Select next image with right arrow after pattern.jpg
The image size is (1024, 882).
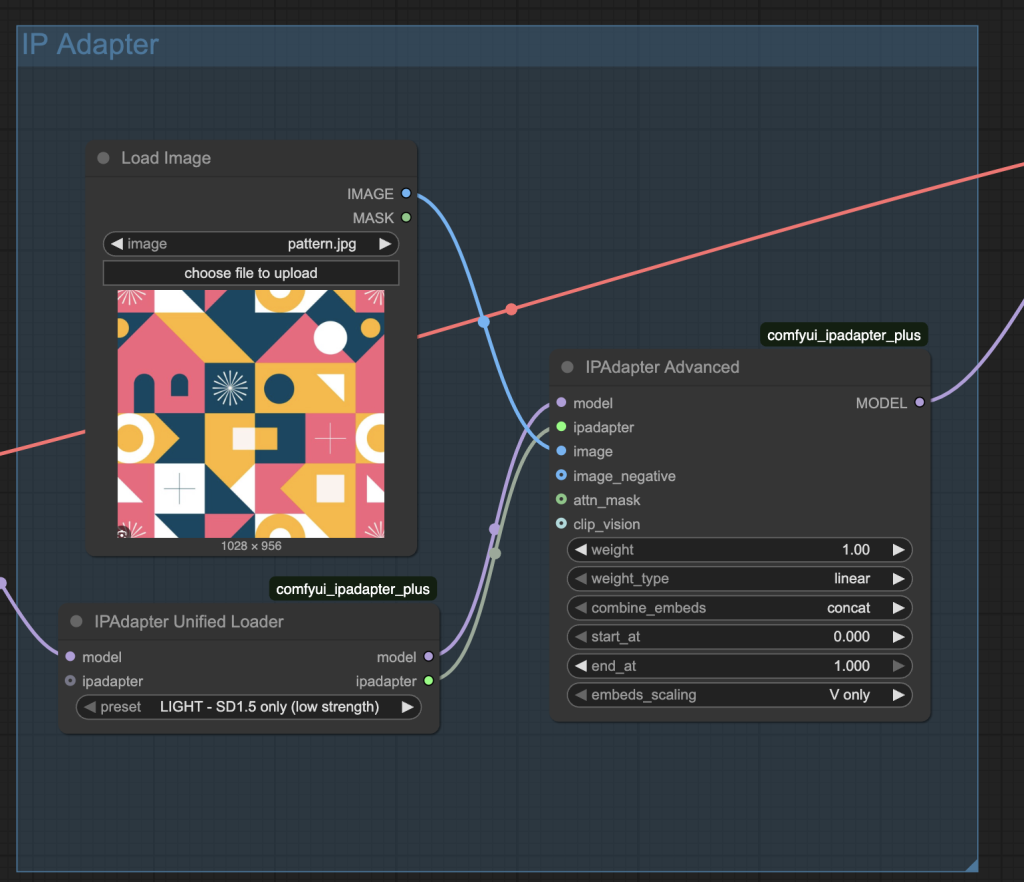[385, 244]
